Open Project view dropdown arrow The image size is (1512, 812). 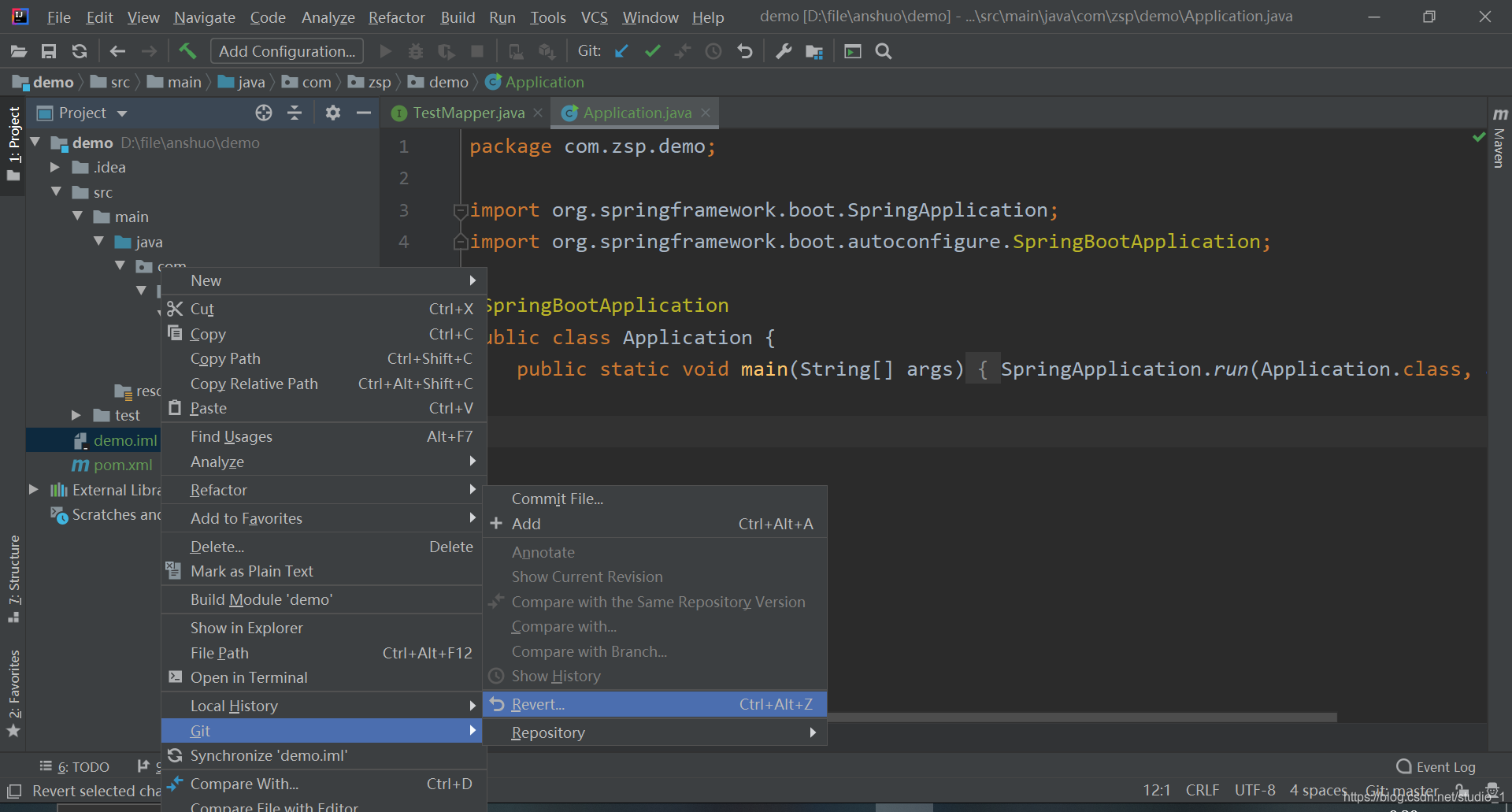pyautogui.click(x=122, y=113)
